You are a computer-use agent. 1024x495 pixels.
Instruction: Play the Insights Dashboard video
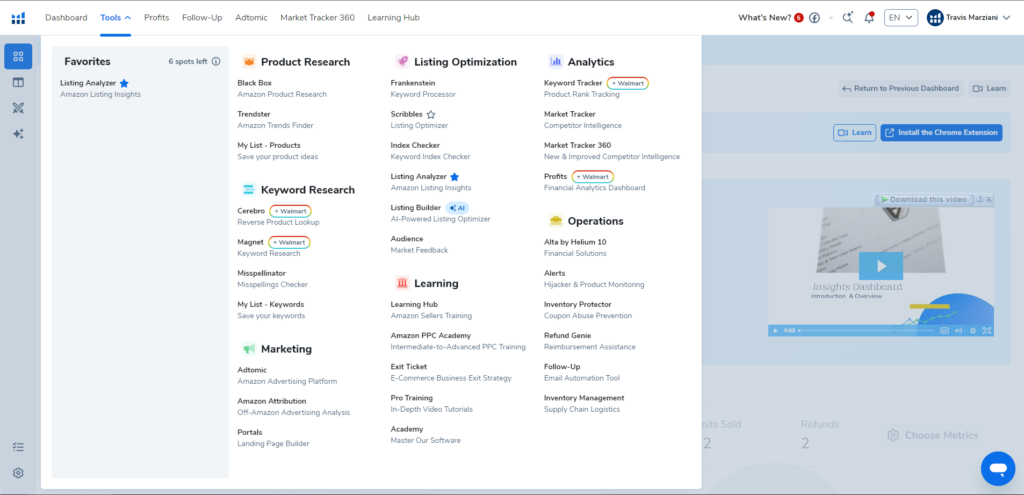pos(881,266)
